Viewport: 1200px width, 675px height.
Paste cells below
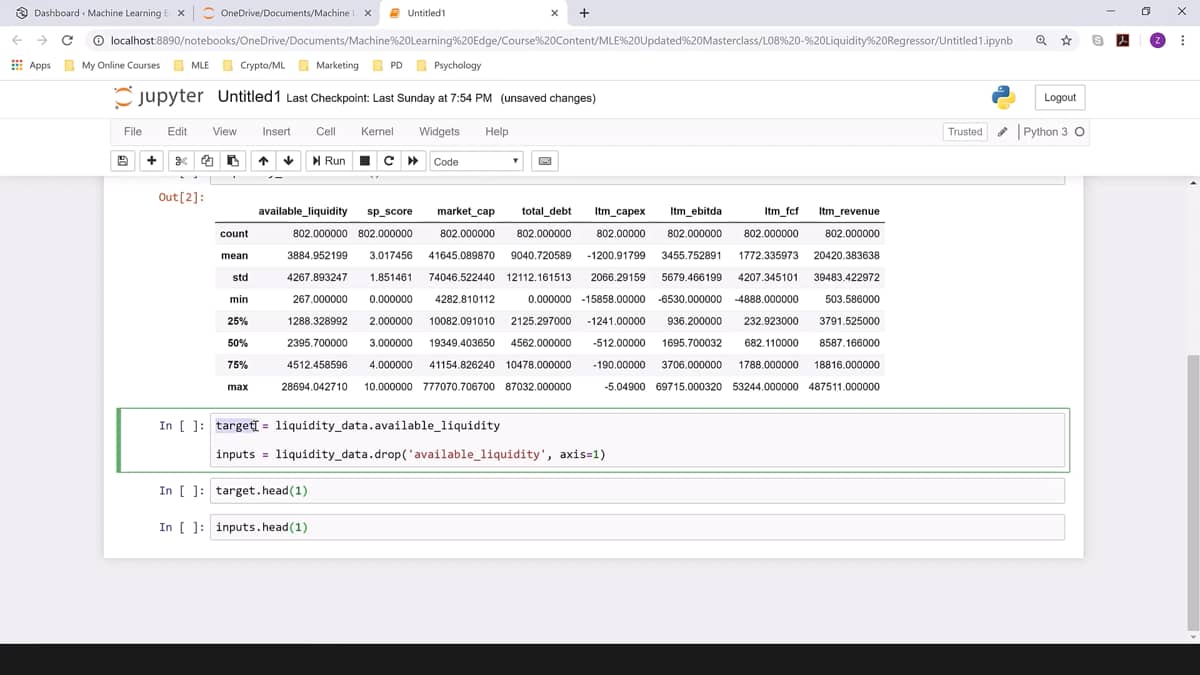[x=232, y=161]
